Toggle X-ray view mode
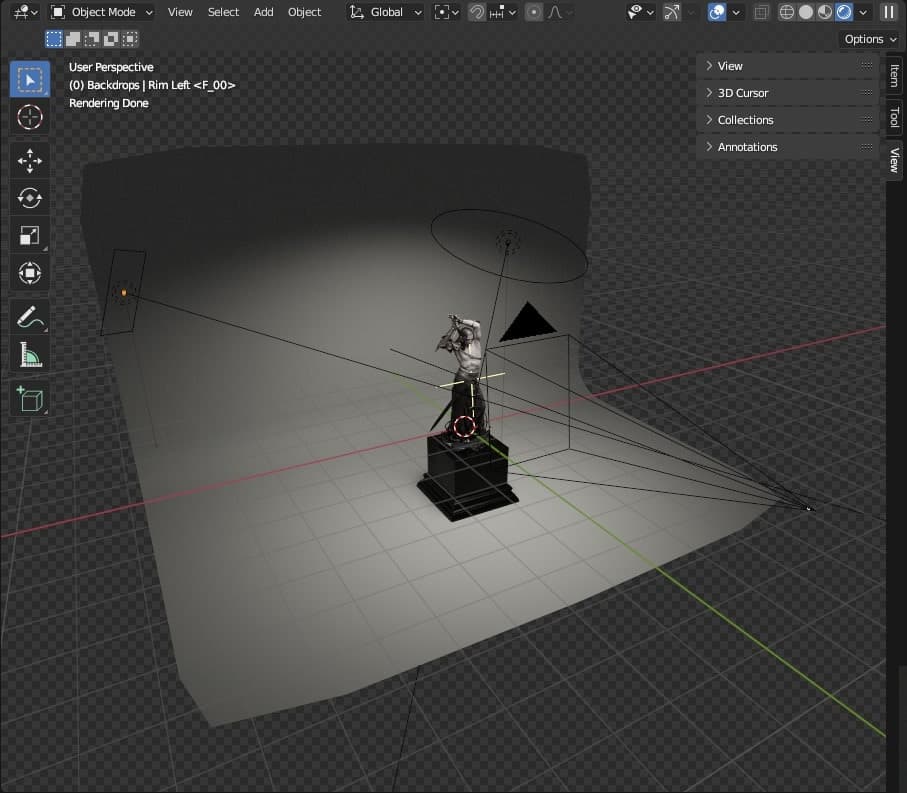The height and width of the screenshot is (793, 907). pyautogui.click(x=762, y=12)
